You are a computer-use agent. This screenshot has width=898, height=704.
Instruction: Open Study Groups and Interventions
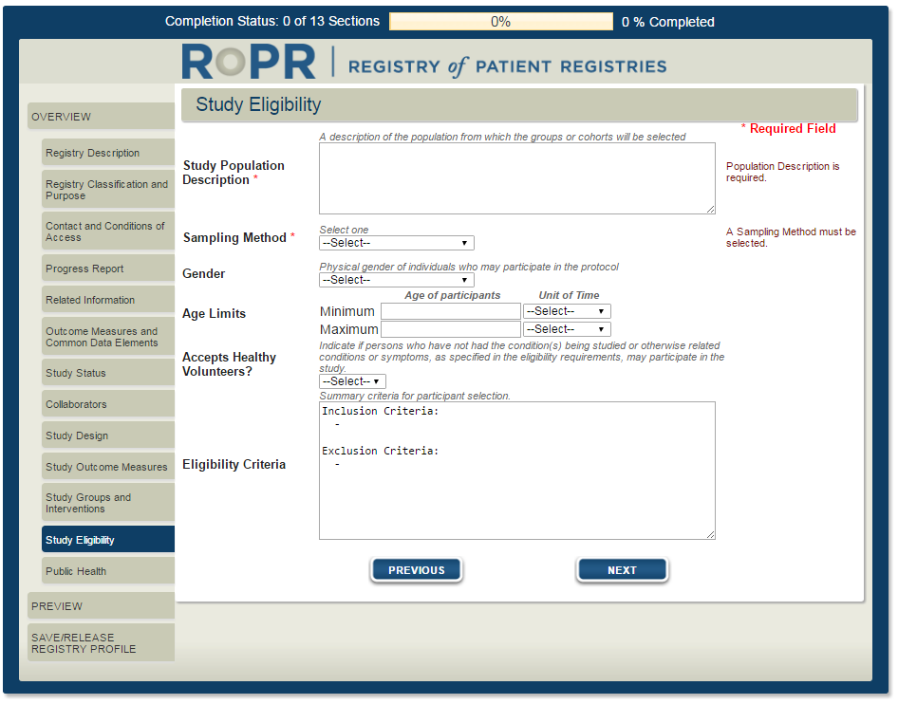pyautogui.click(x=108, y=503)
